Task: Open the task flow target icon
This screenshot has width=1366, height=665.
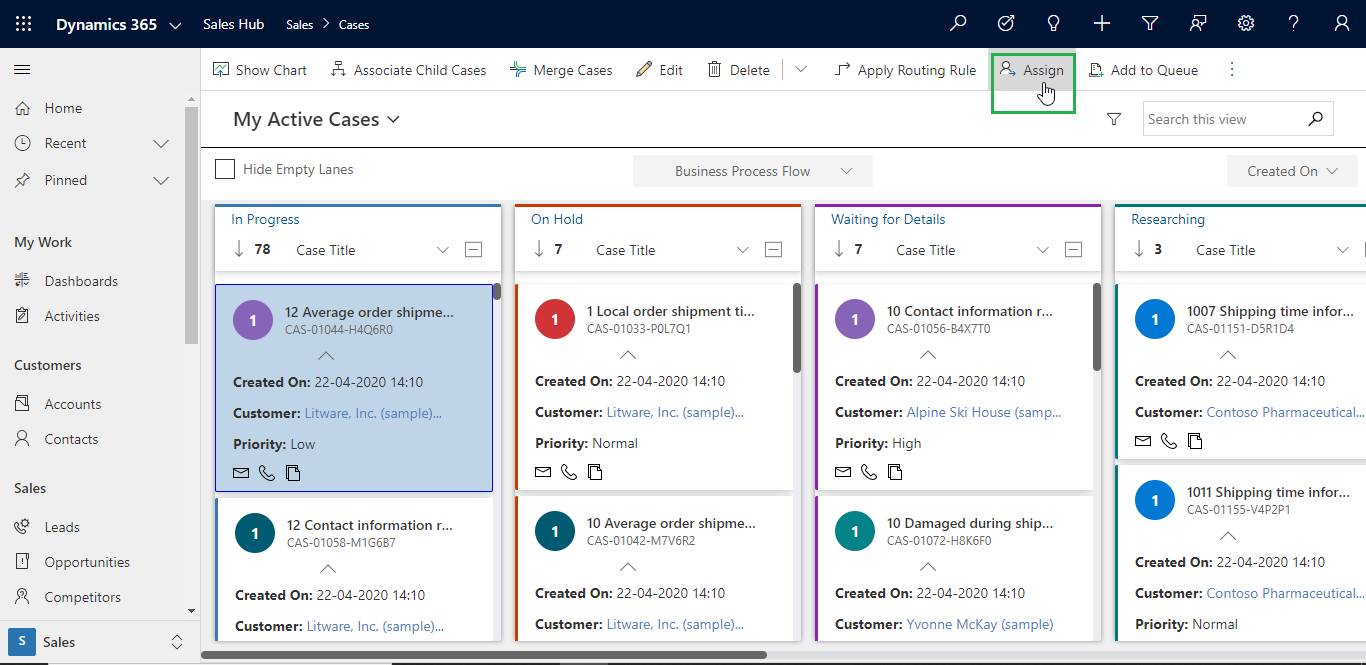Action: [1006, 24]
